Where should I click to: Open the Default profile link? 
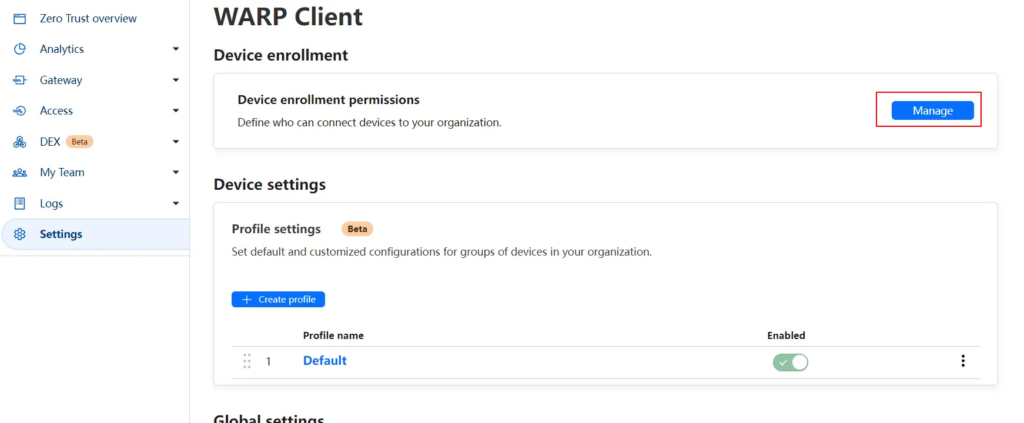pos(324,361)
